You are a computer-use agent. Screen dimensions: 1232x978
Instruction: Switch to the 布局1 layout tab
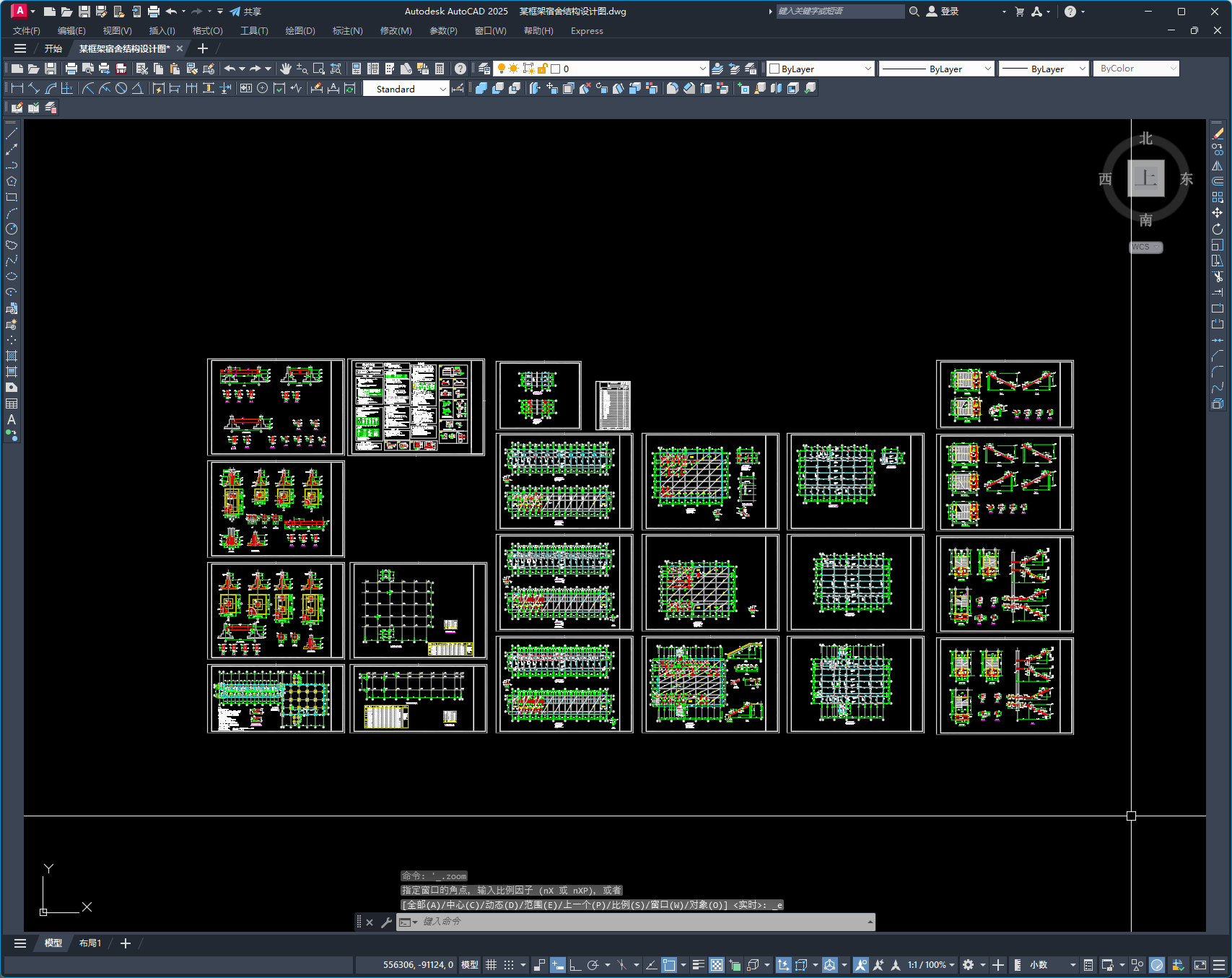point(90,943)
